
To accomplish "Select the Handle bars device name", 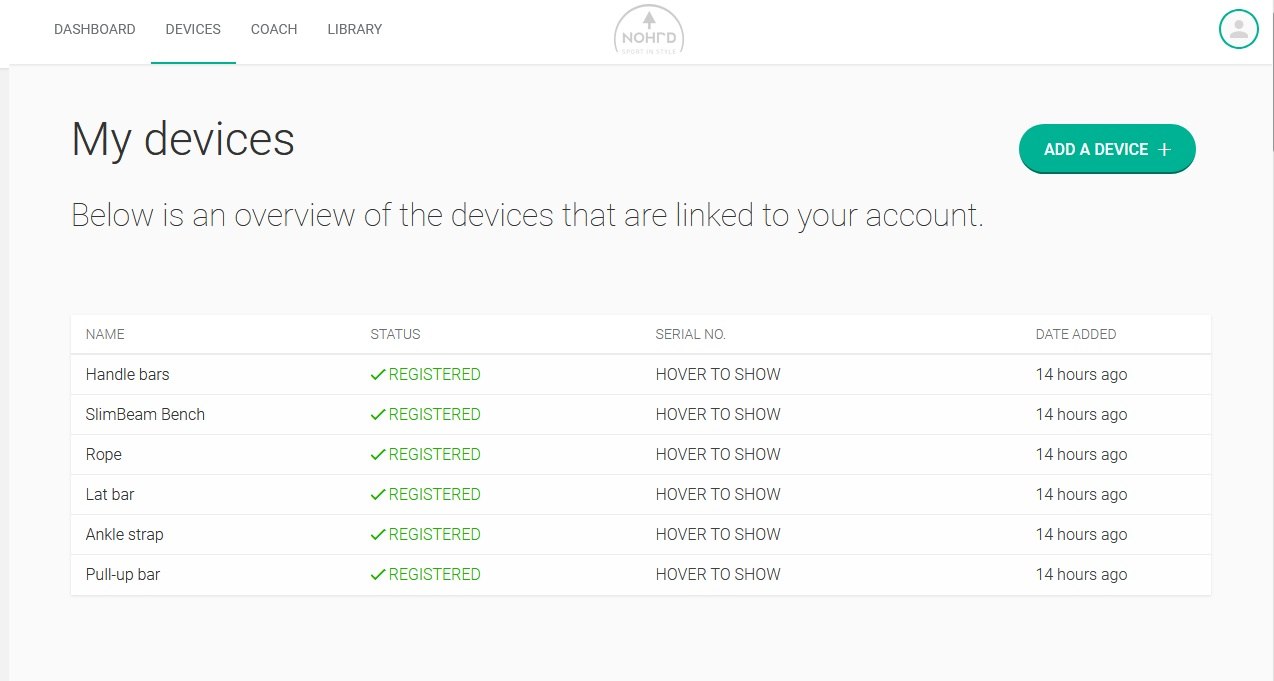I will coord(127,375).
